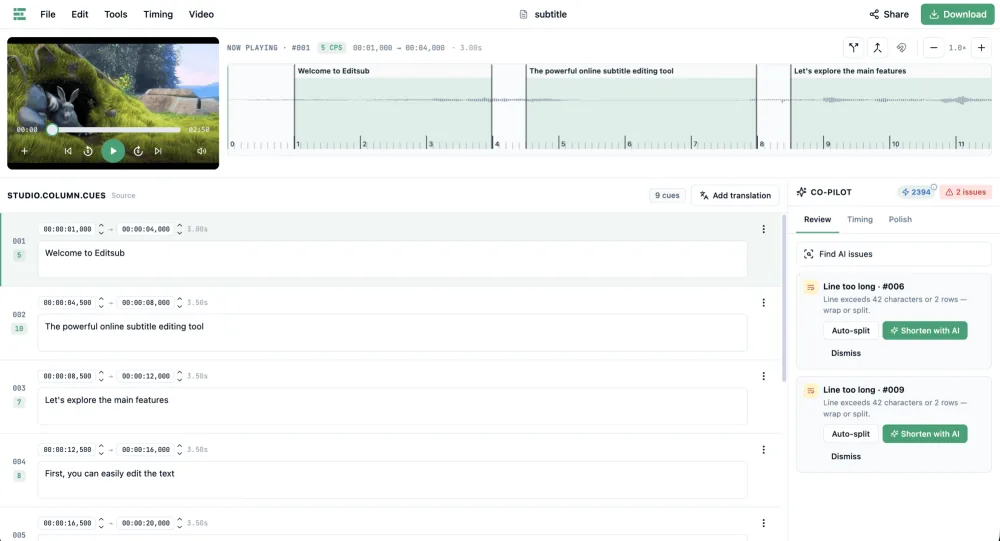Viewport: 1000px width, 541px height.
Task: Click the end time field 00:00:08,000 of cue 002
Action: [145, 302]
